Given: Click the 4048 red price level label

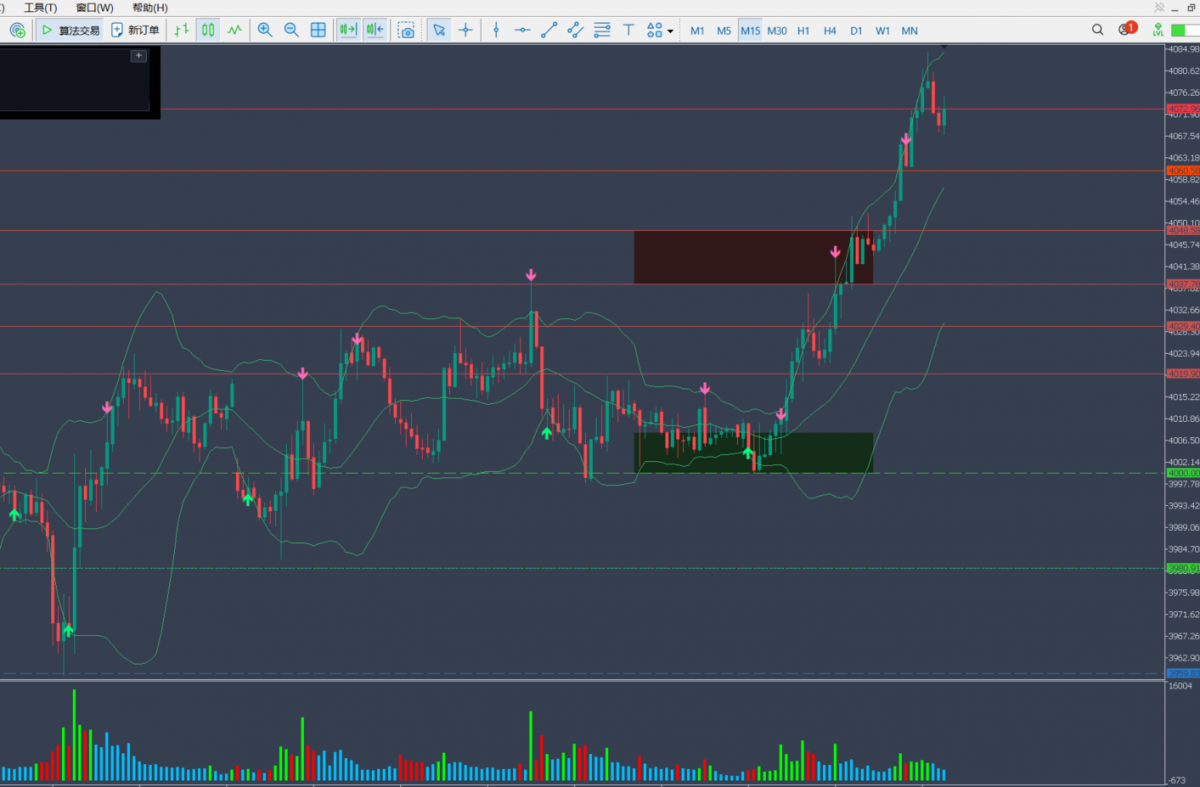Looking at the screenshot, I should coord(1183,231).
